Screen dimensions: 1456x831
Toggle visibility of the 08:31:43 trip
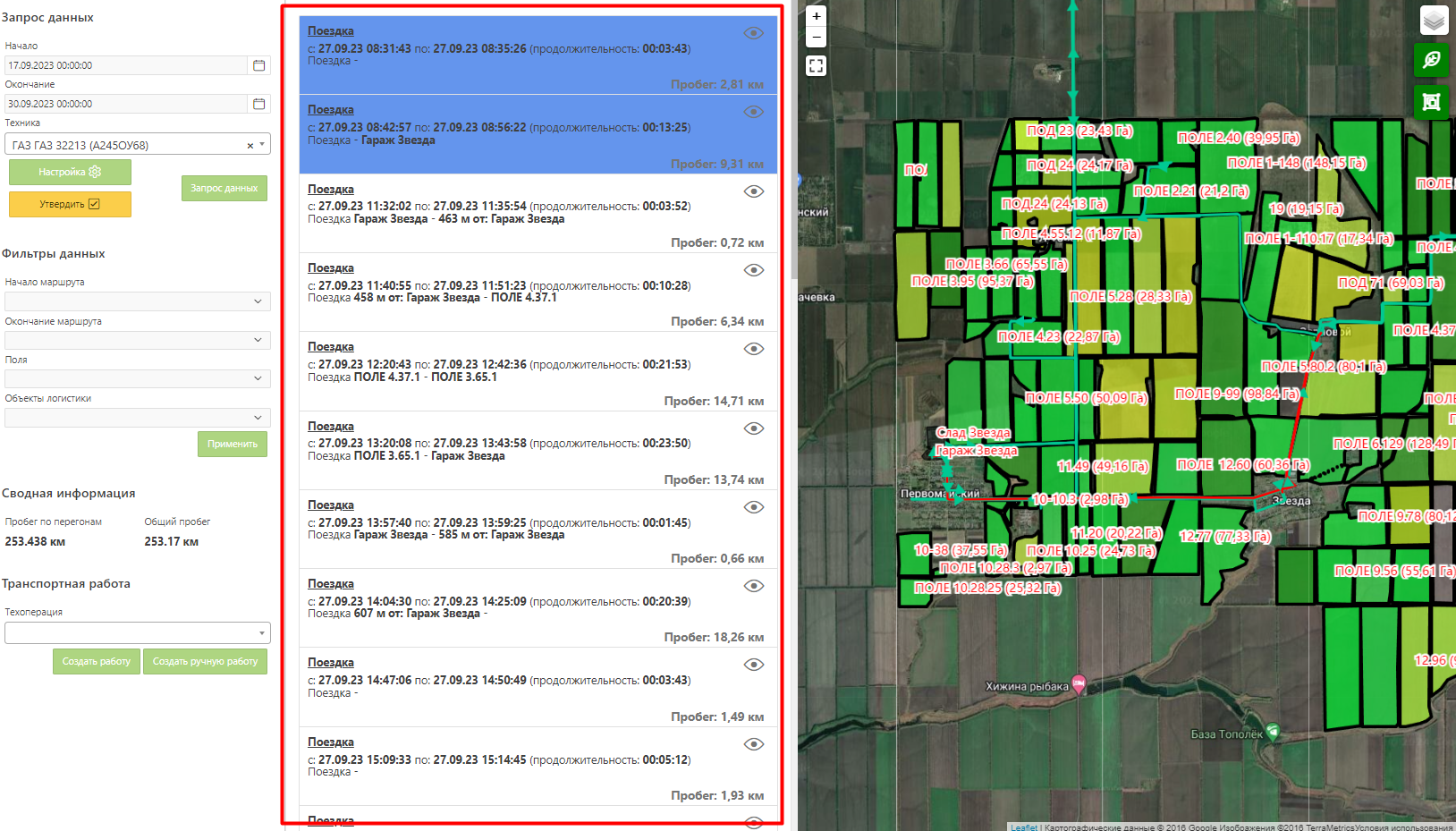pos(753,33)
